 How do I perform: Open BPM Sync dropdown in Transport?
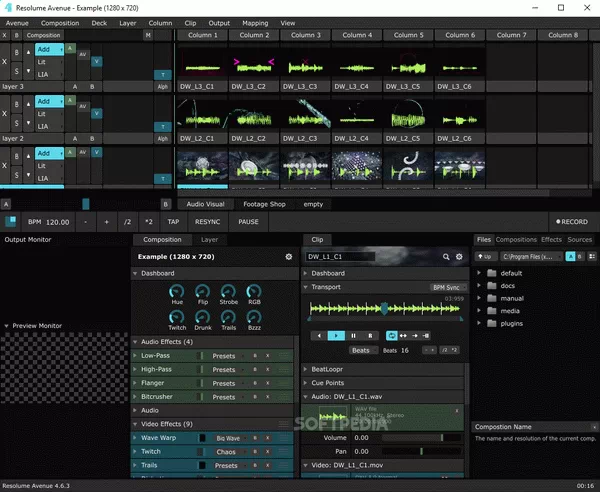point(448,287)
